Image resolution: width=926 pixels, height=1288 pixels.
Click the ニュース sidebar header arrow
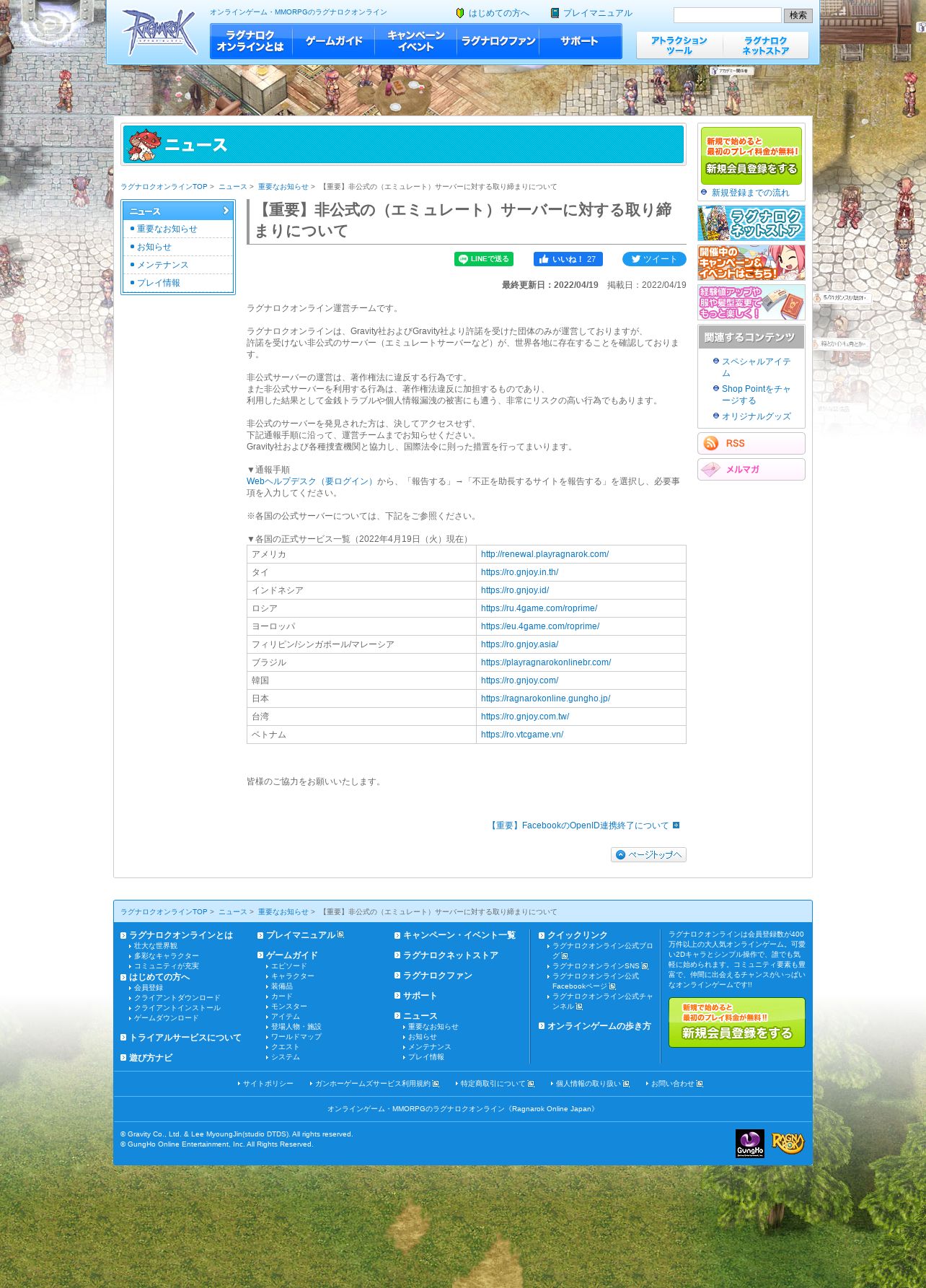tap(226, 211)
